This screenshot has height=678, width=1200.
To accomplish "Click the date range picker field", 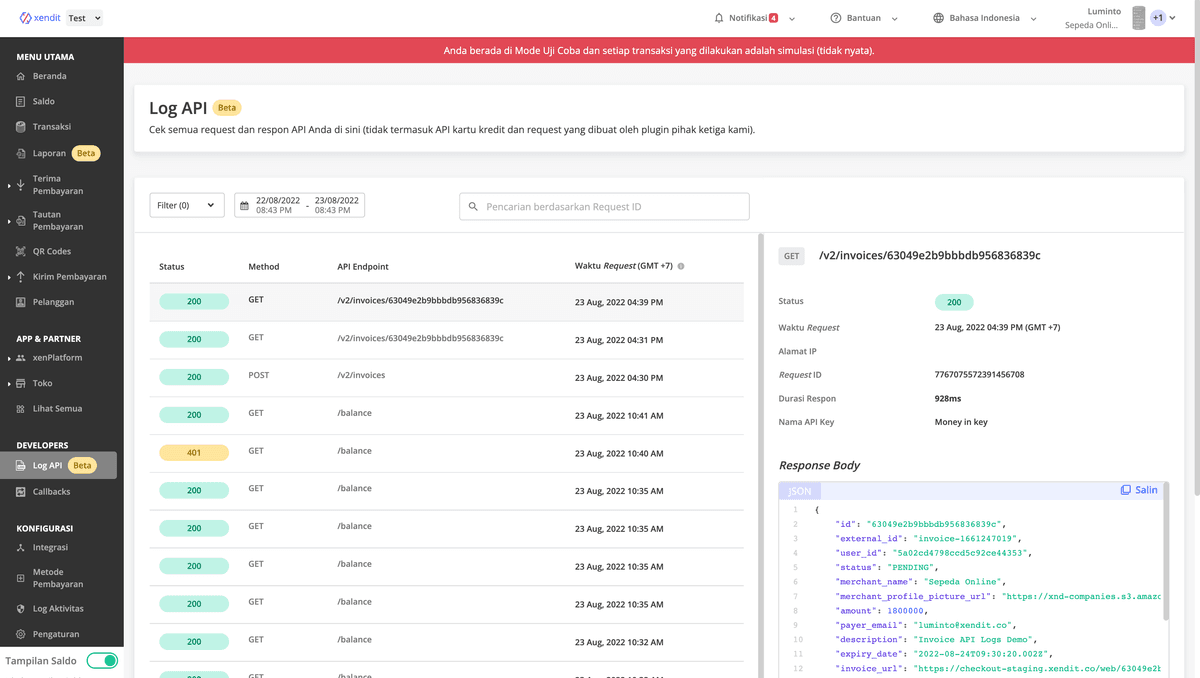I will 299,205.
